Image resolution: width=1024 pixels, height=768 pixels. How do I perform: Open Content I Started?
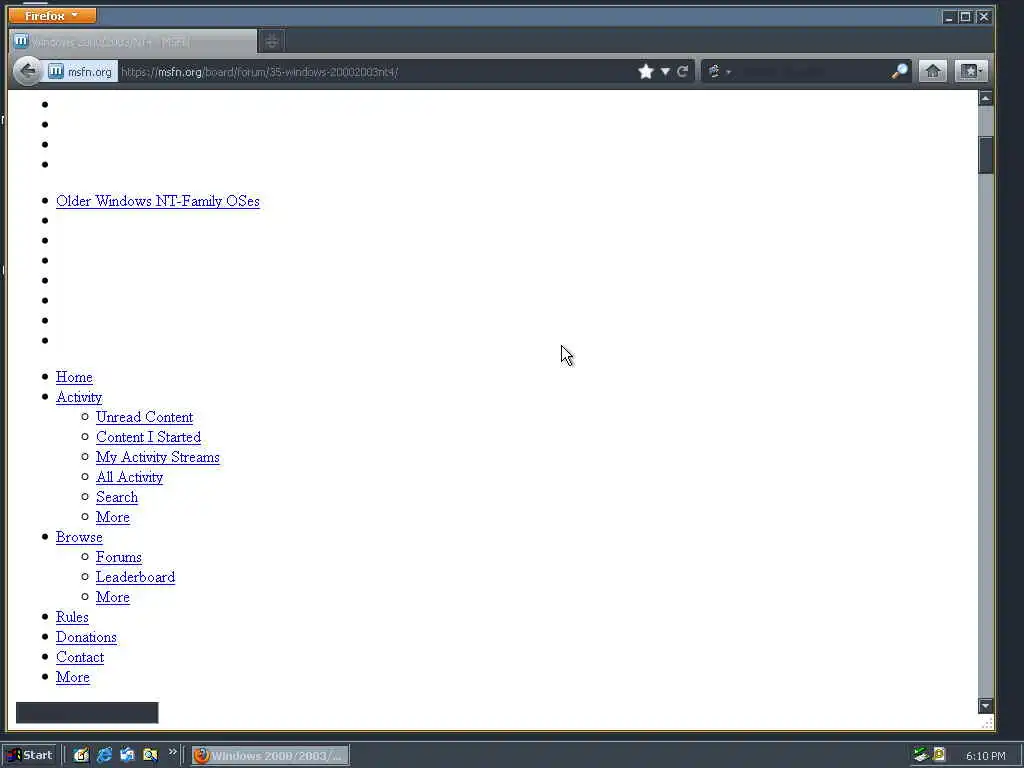pyautogui.click(x=148, y=437)
